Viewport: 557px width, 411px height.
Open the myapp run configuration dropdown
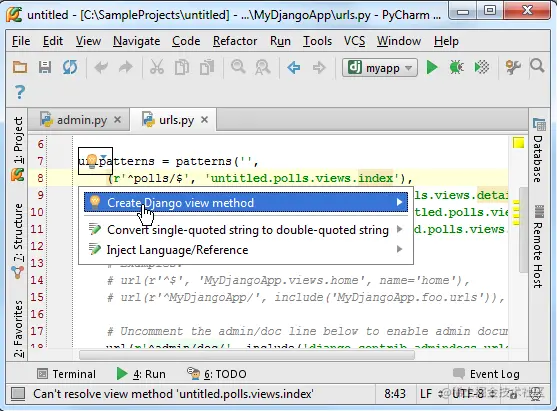[379, 67]
